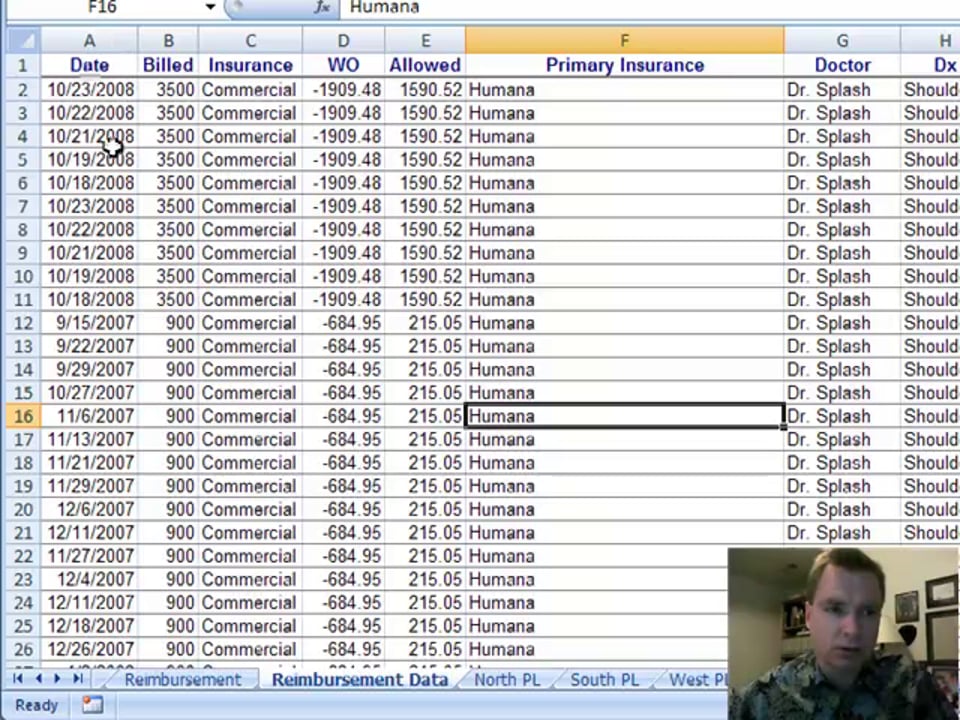Screen dimensions: 960x720
Task: Click previous sheet tab navigation arrow
Action: click(x=38, y=678)
